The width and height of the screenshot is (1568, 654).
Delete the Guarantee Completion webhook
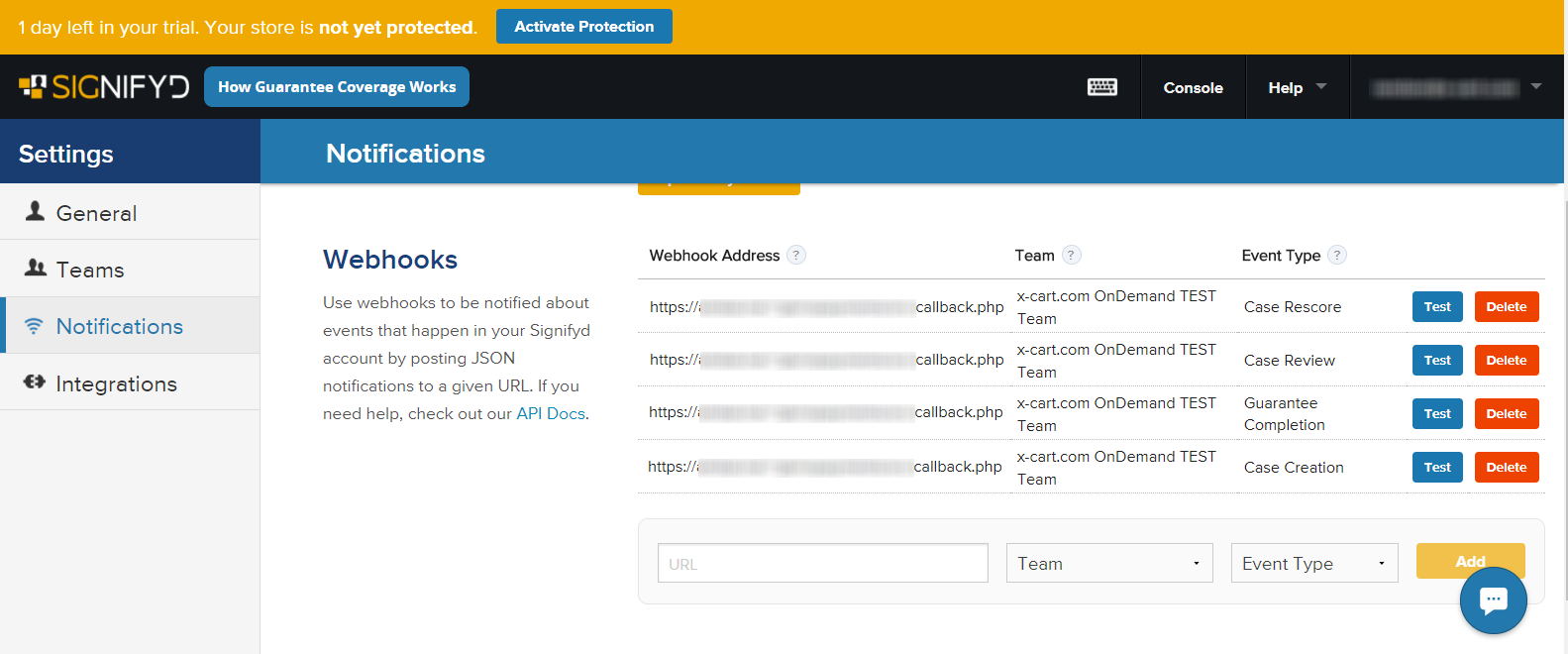point(1507,414)
